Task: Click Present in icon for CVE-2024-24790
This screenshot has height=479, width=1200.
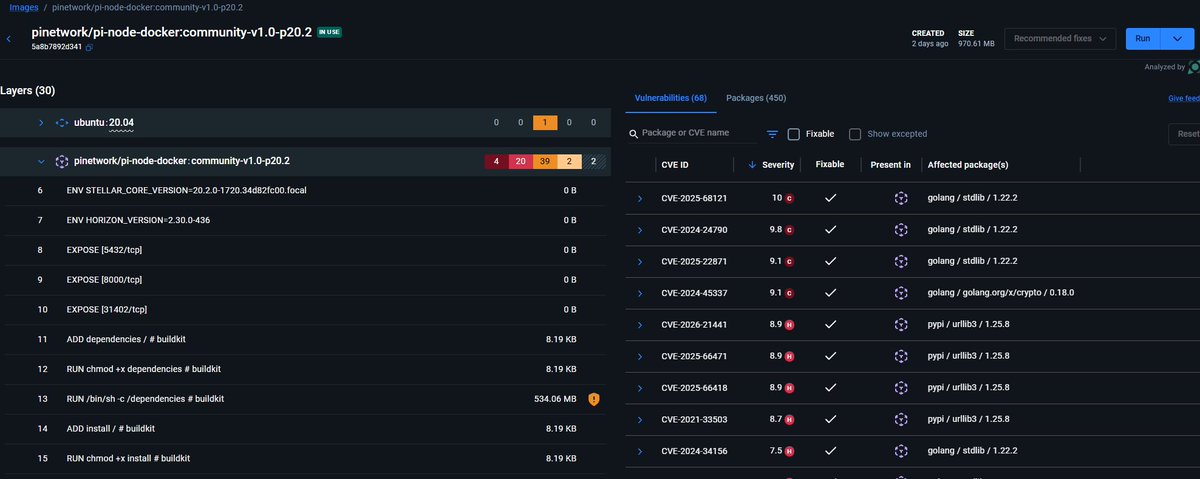Action: coord(900,230)
